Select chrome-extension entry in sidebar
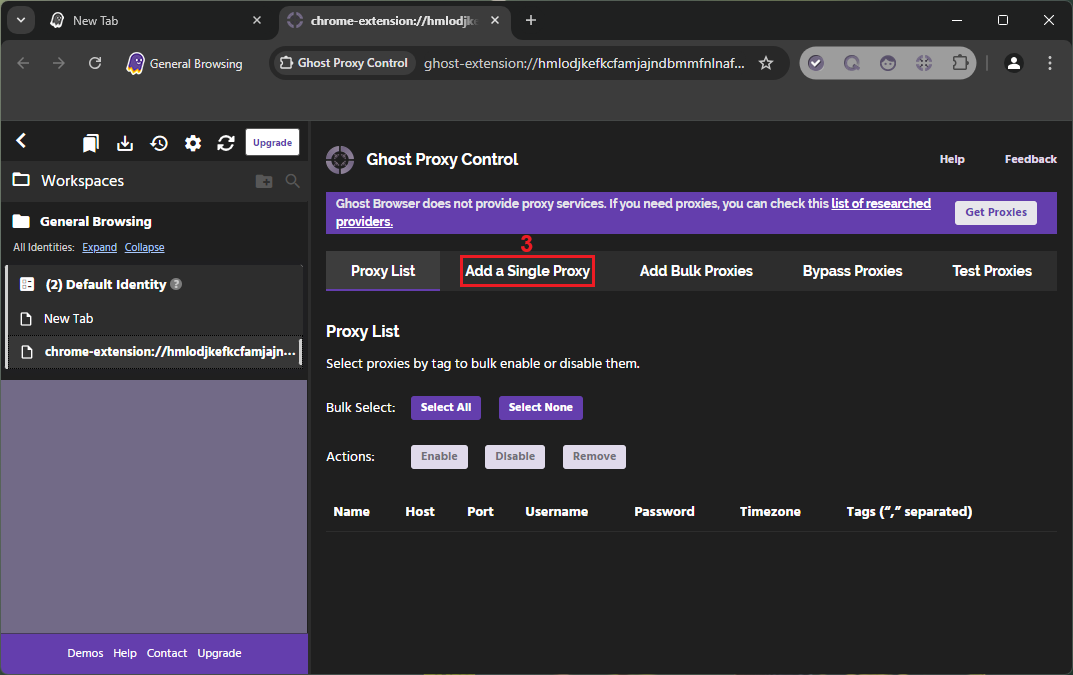Viewport: 1073px width, 675px height. [153, 352]
